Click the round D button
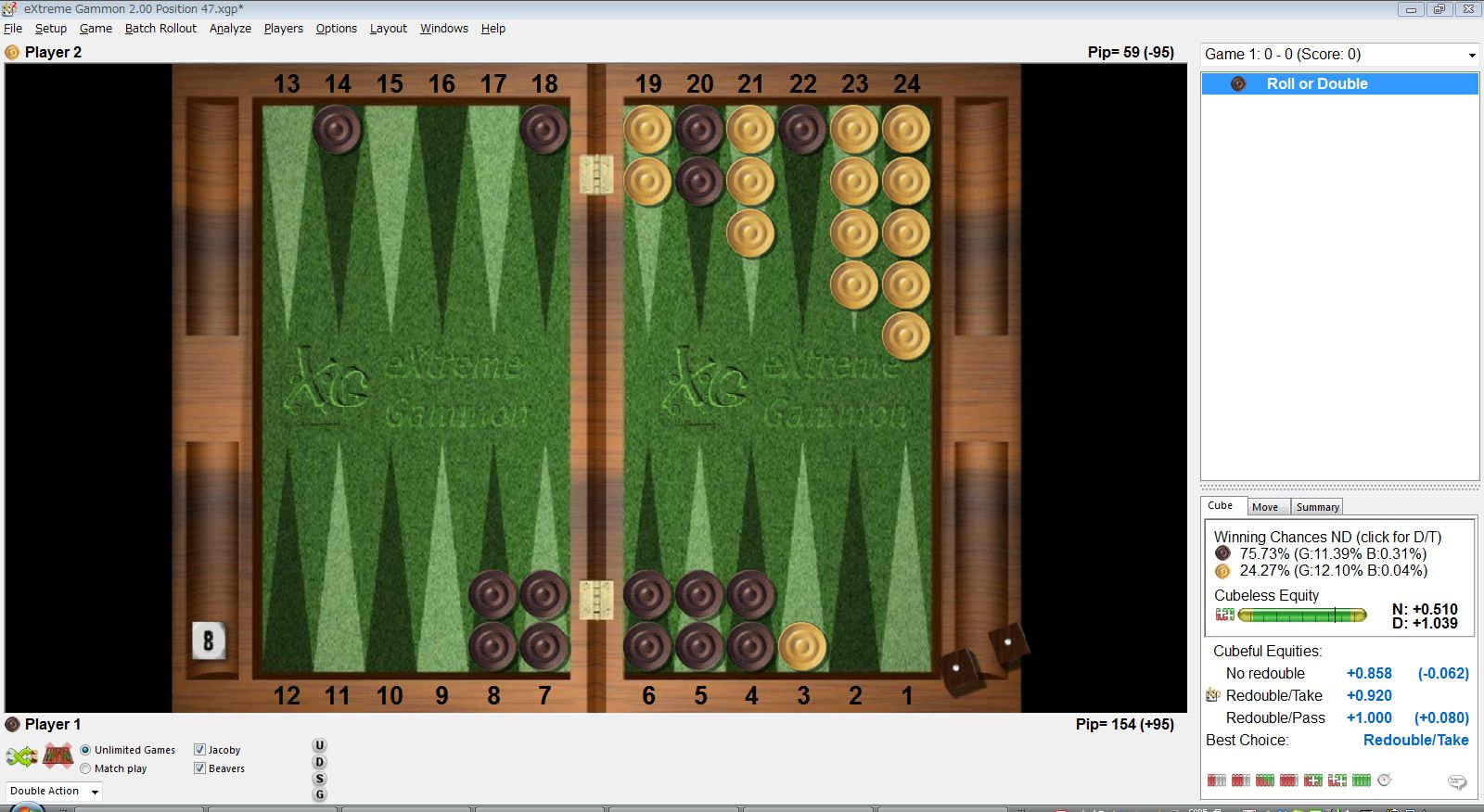Screen dimensions: 1484x812 click(320, 762)
